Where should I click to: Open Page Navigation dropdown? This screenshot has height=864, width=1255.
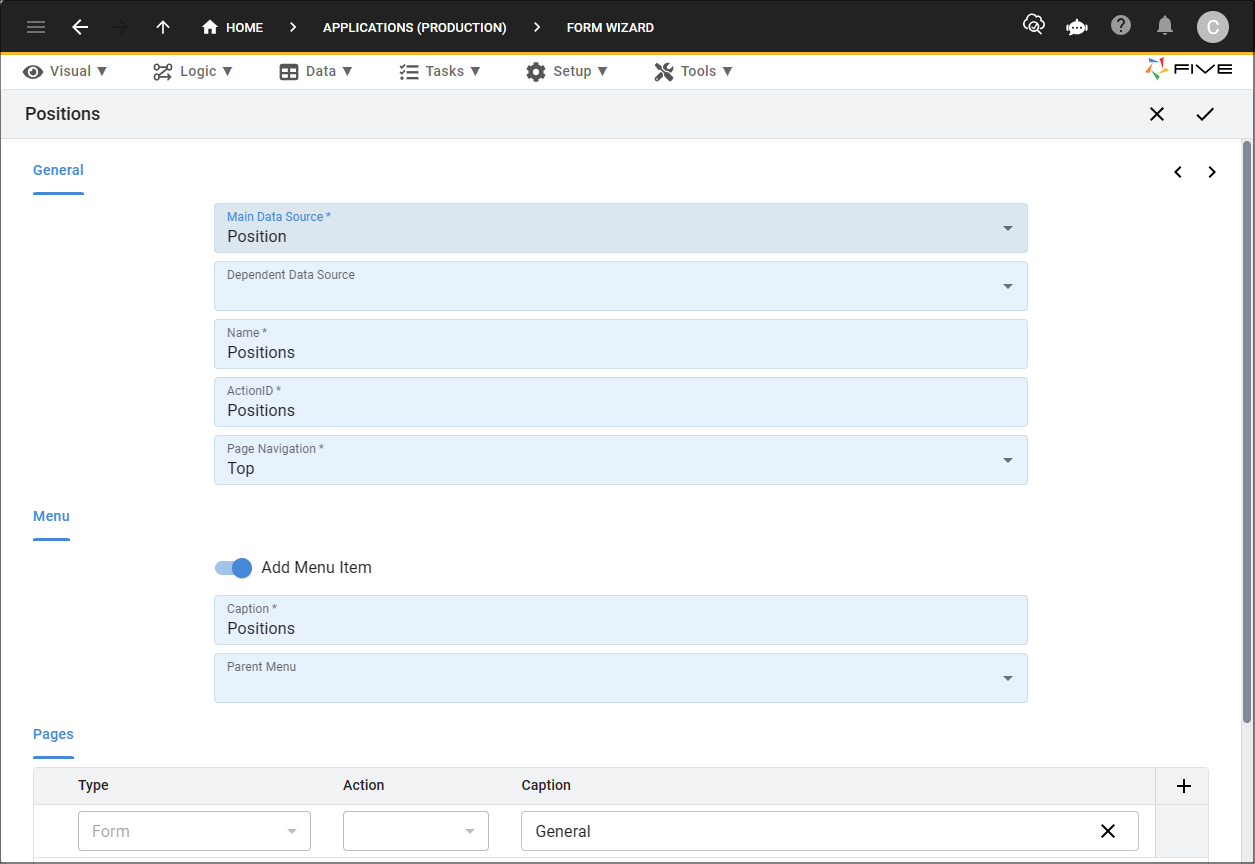point(621,460)
